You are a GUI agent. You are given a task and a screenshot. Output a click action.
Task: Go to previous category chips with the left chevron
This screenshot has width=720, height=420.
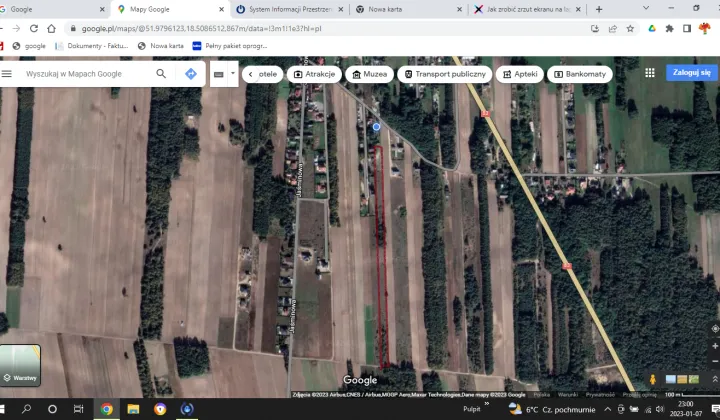coord(250,74)
